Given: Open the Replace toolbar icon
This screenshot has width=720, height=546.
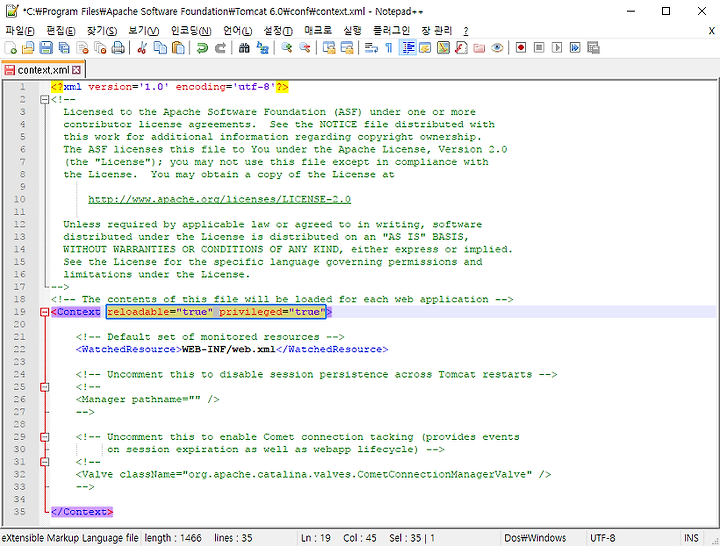Looking at the screenshot, I should click(262, 48).
